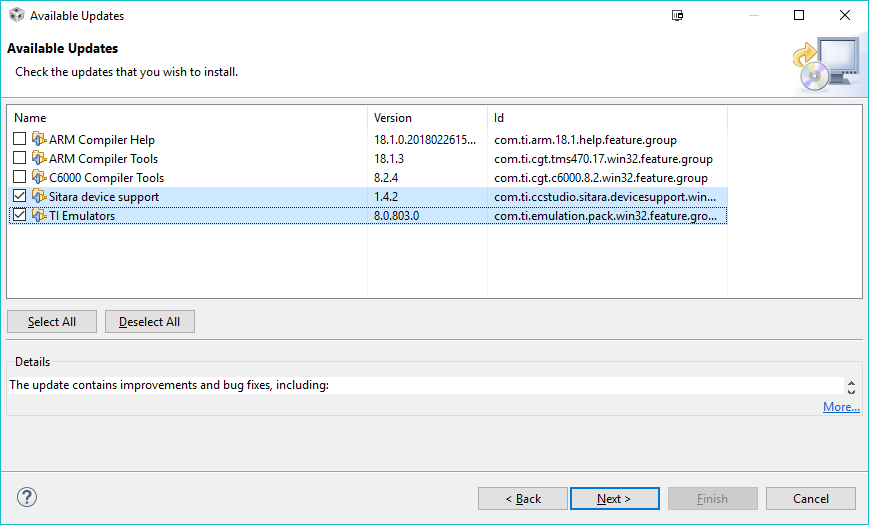Uncheck the Sitara device support checkbox

20,197
